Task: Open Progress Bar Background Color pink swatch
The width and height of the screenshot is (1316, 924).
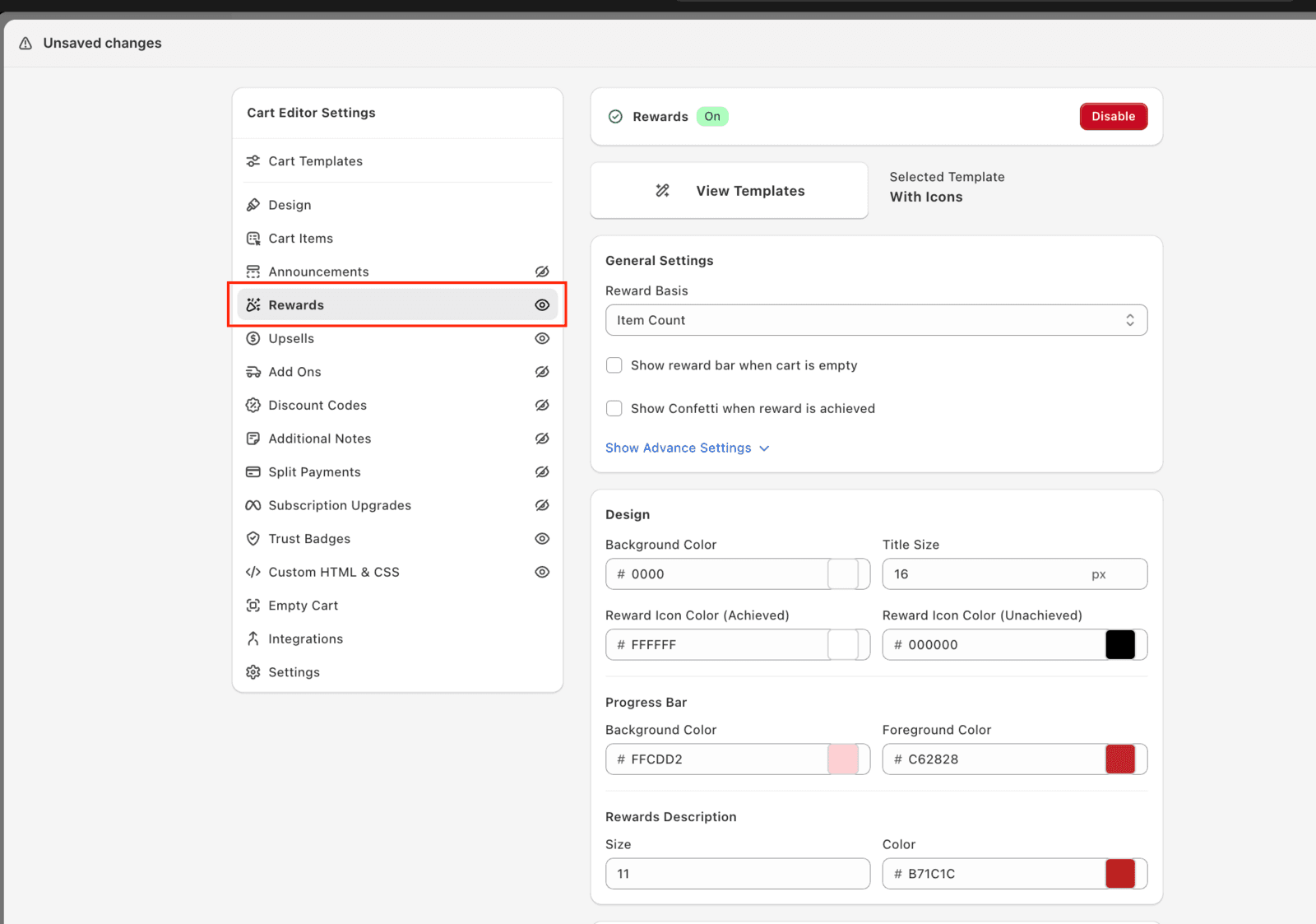Action: tap(843, 759)
